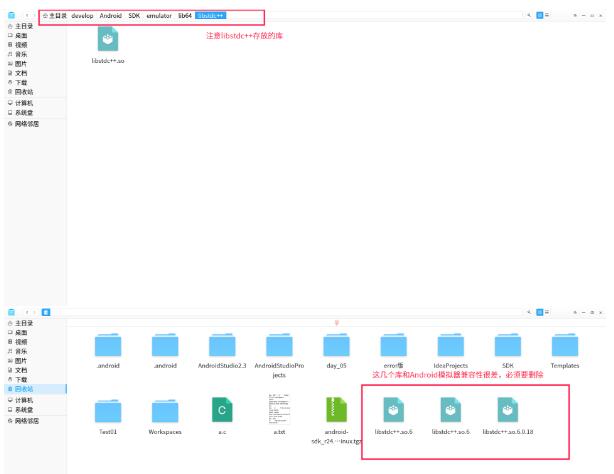Screen dimensions: 614x474
Task: Click develop breadcrumb in top window
Action: pos(82,16)
